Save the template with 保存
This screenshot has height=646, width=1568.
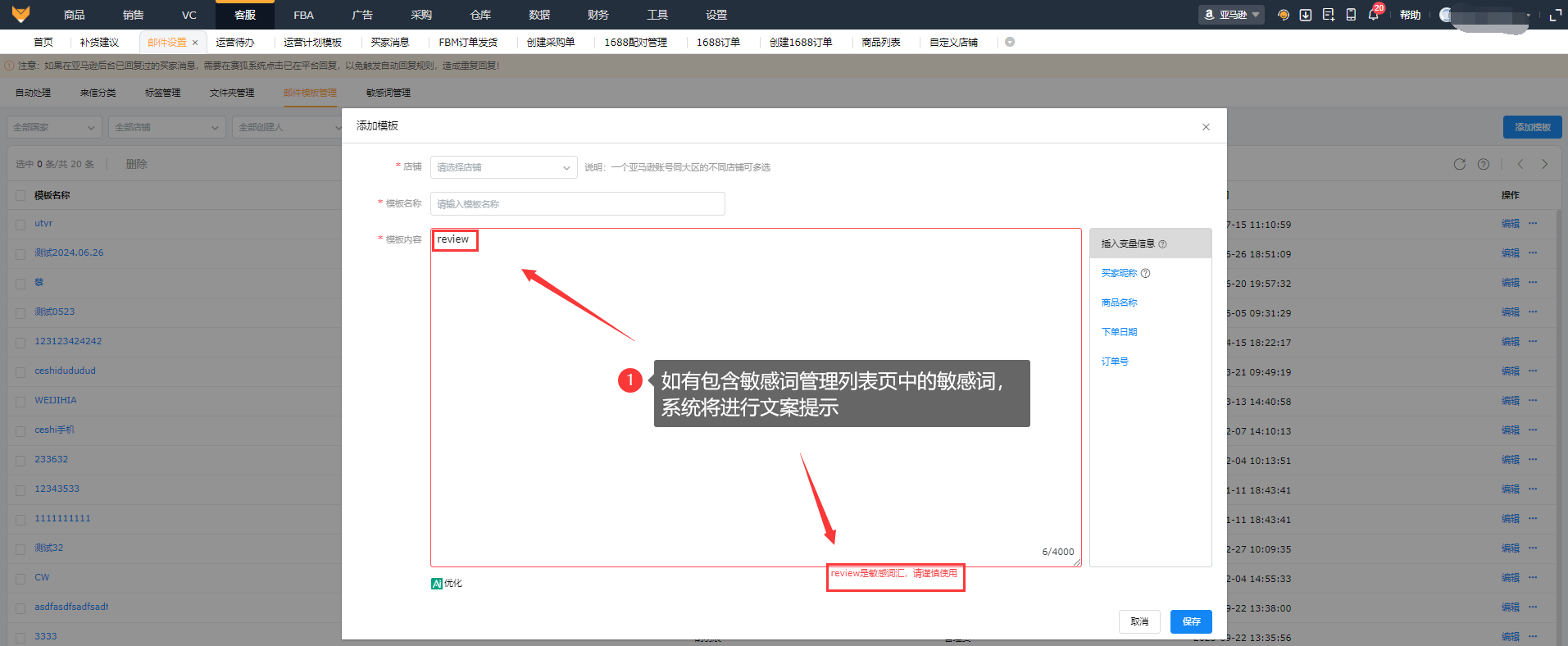[x=1191, y=621]
